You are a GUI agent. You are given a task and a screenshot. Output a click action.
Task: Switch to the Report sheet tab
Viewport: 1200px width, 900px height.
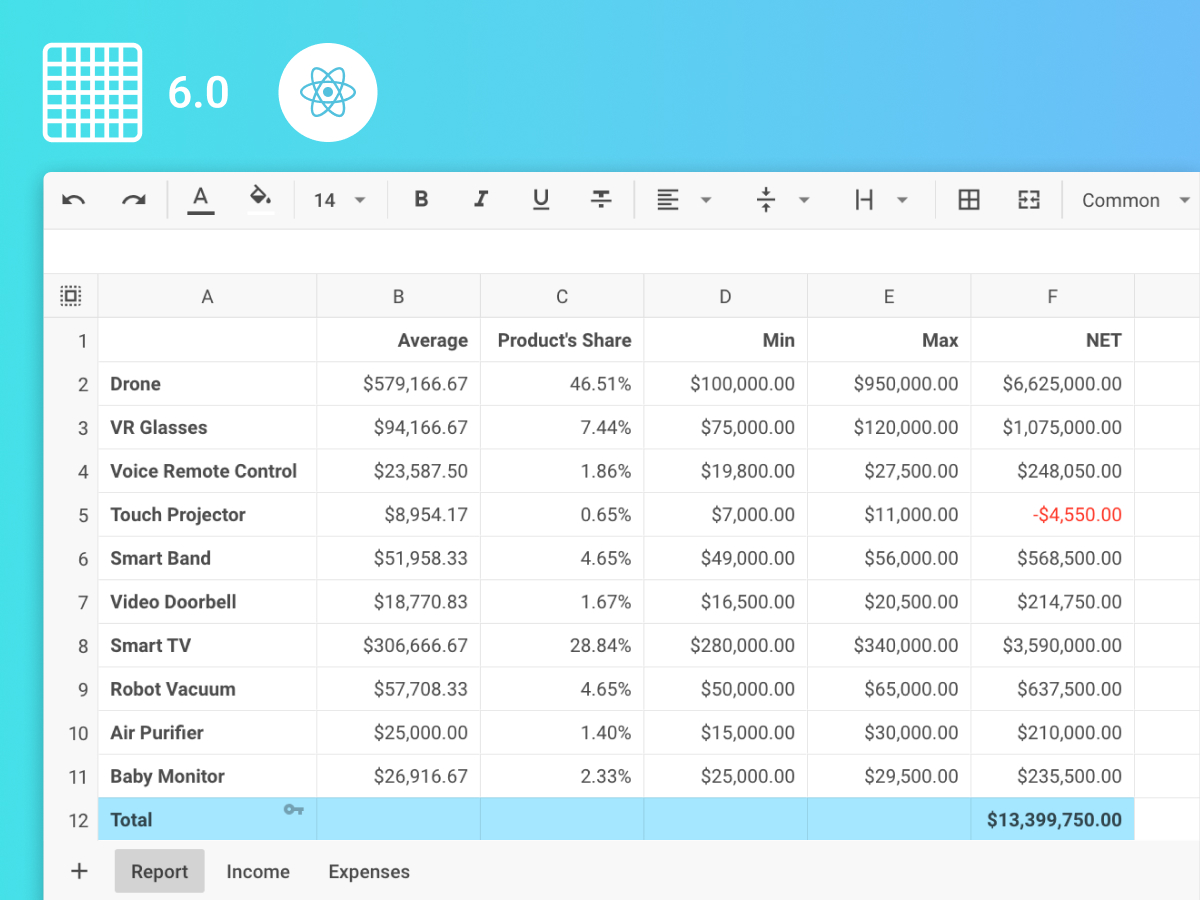coord(160,871)
